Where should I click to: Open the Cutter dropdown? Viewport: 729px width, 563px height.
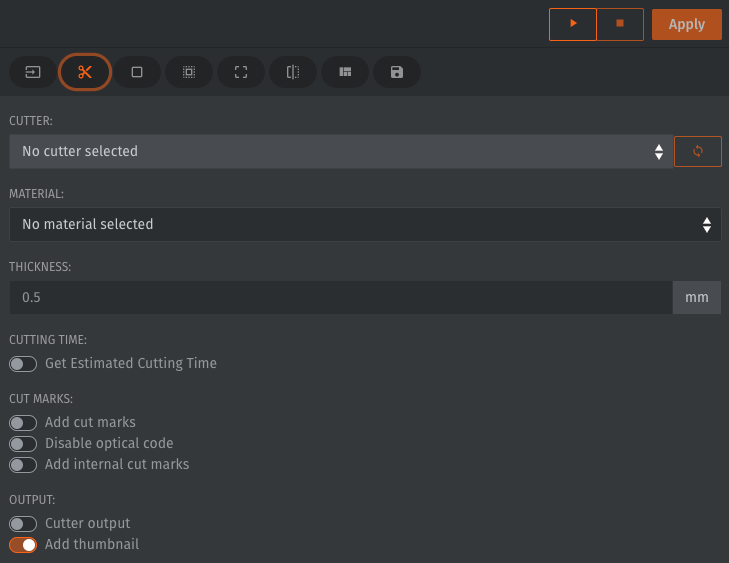(x=340, y=151)
